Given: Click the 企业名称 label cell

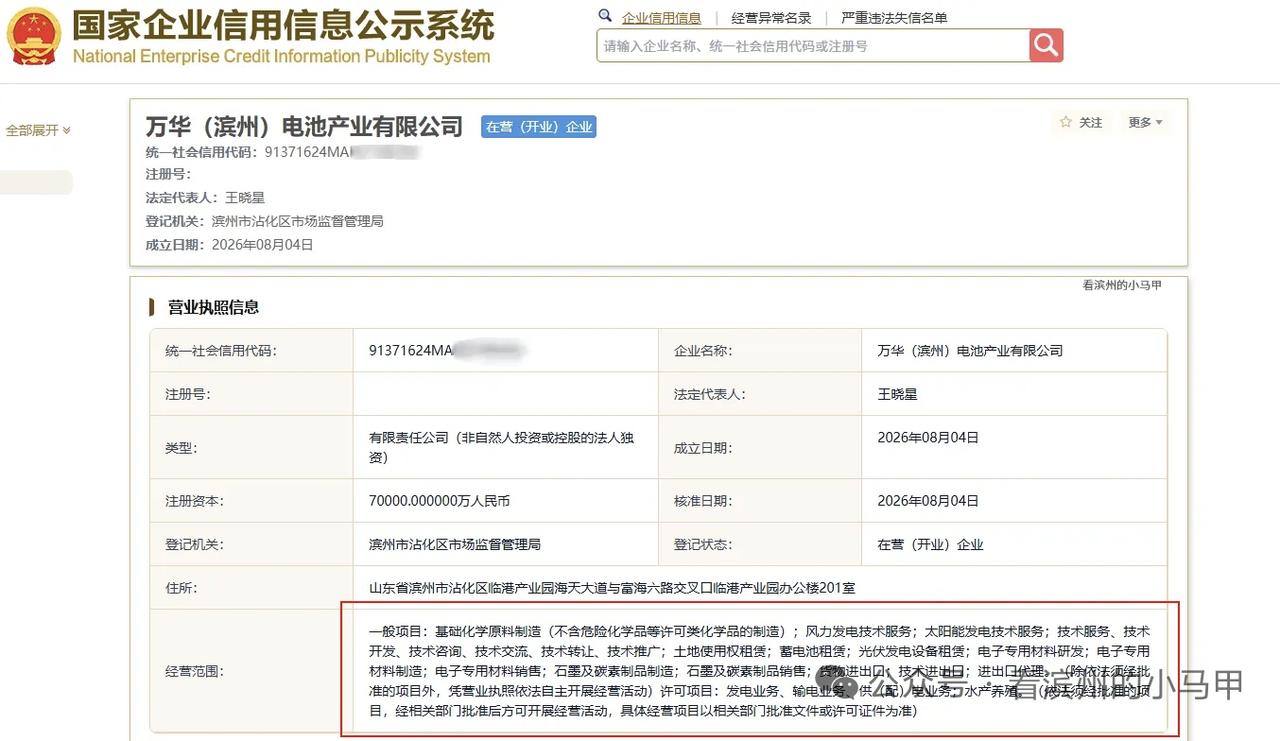Looking at the screenshot, I should pos(759,351).
